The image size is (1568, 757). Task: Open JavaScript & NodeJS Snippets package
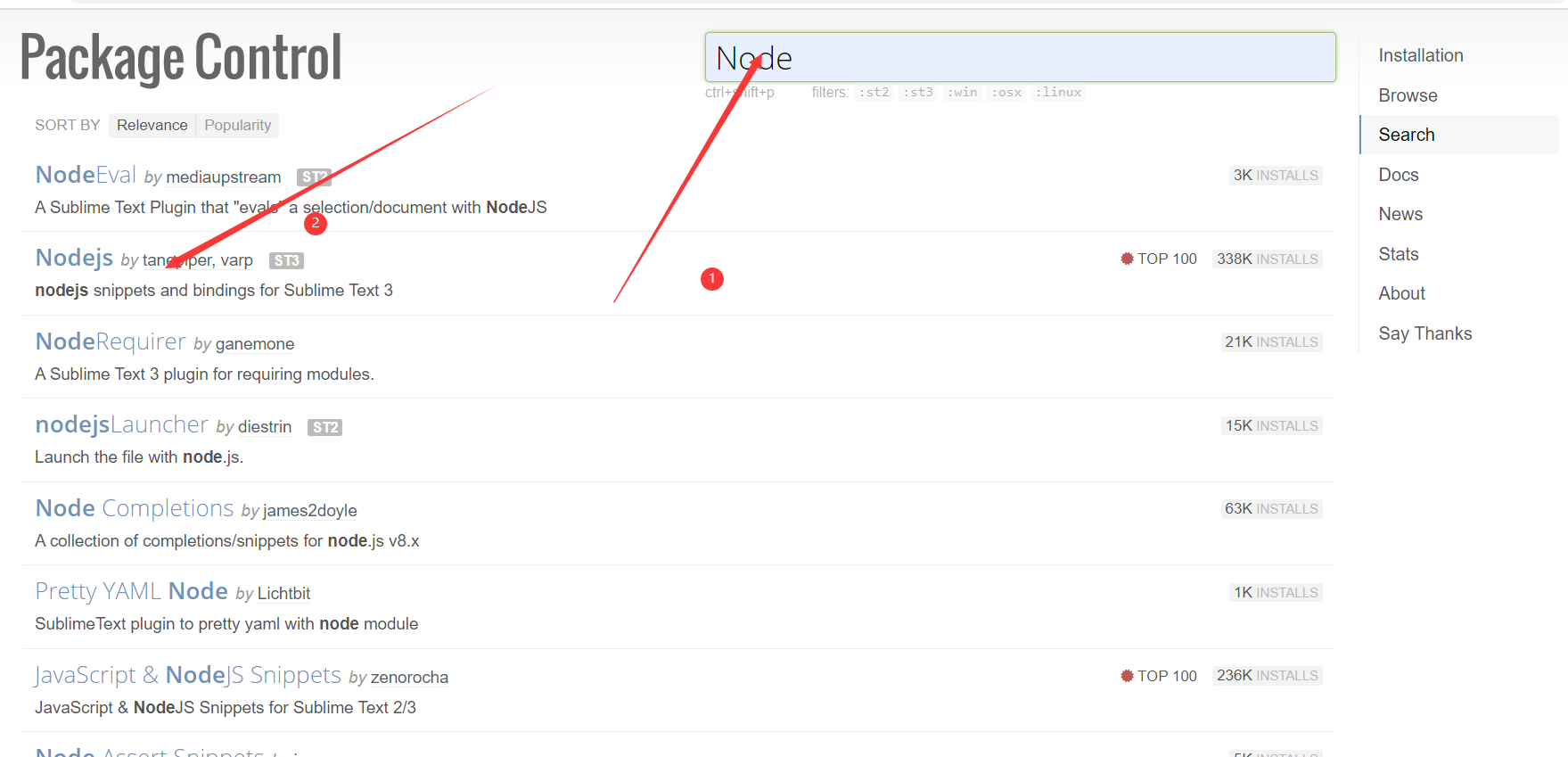click(188, 675)
